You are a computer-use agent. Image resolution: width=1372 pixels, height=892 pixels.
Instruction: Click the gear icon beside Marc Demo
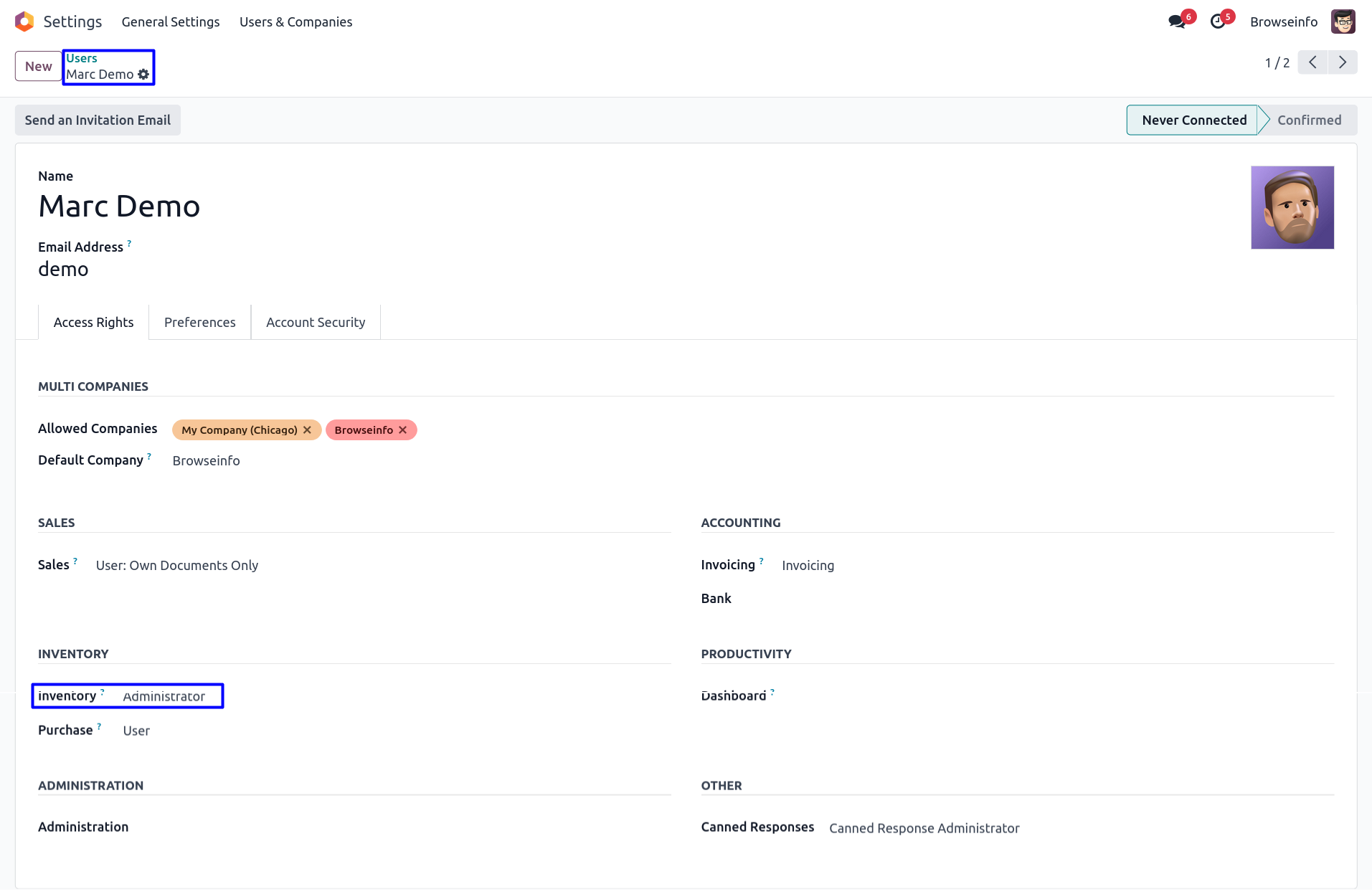(x=143, y=75)
